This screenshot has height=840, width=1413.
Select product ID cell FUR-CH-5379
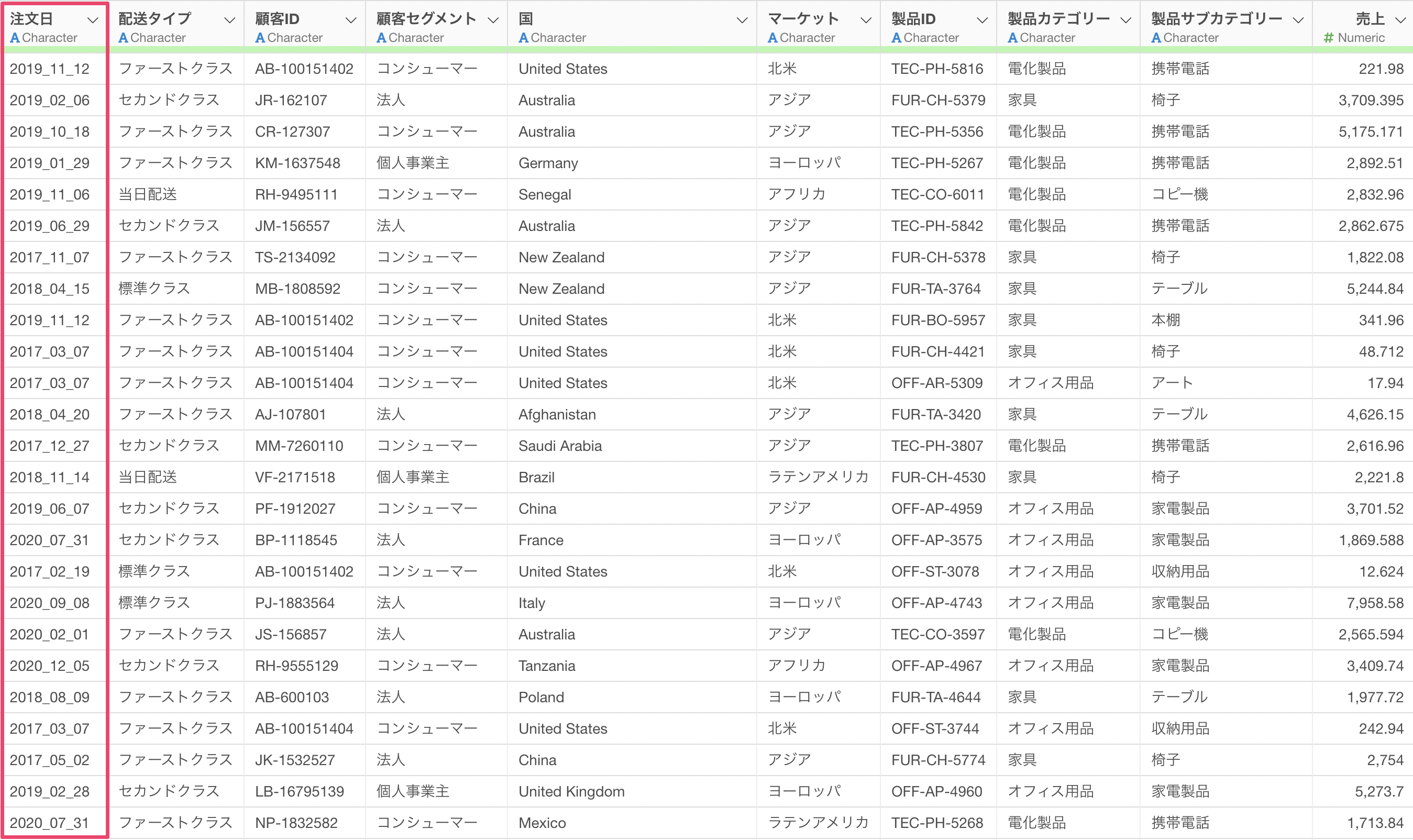coord(938,100)
